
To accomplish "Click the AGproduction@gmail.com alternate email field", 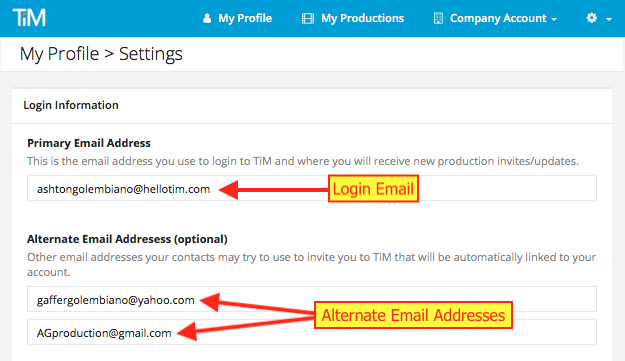I will point(312,332).
